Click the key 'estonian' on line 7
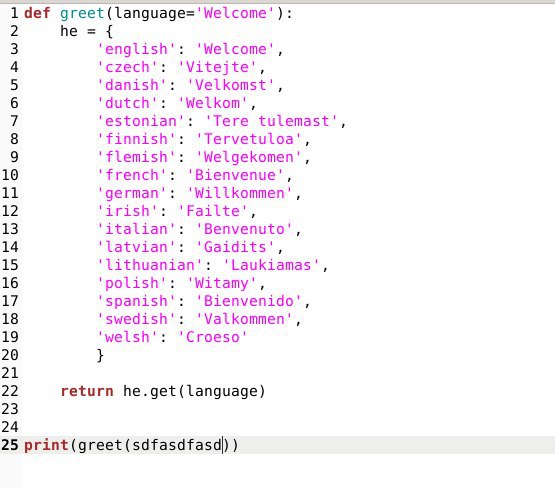This screenshot has height=488, width=555. point(141,121)
